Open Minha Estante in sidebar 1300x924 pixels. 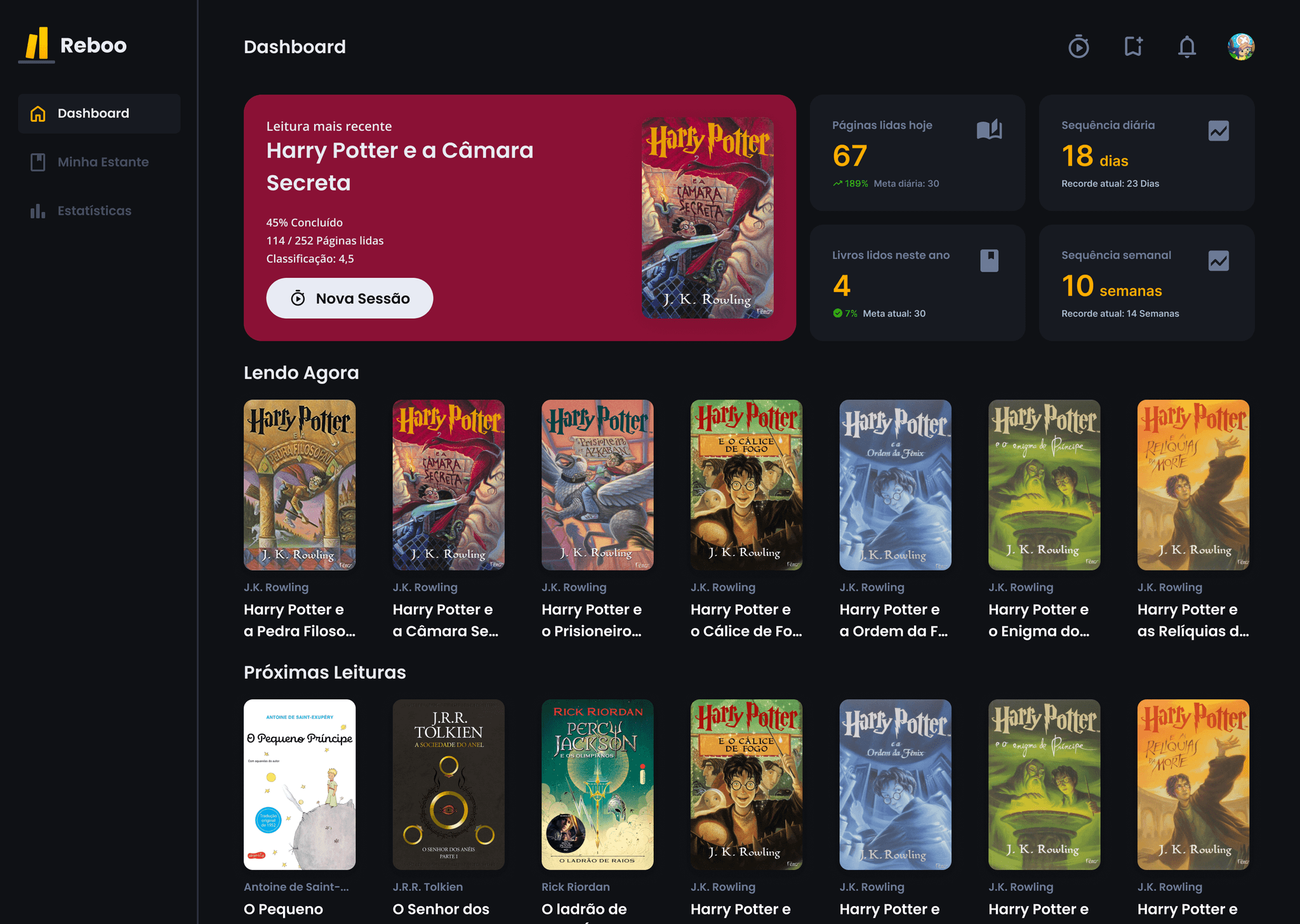pos(100,162)
